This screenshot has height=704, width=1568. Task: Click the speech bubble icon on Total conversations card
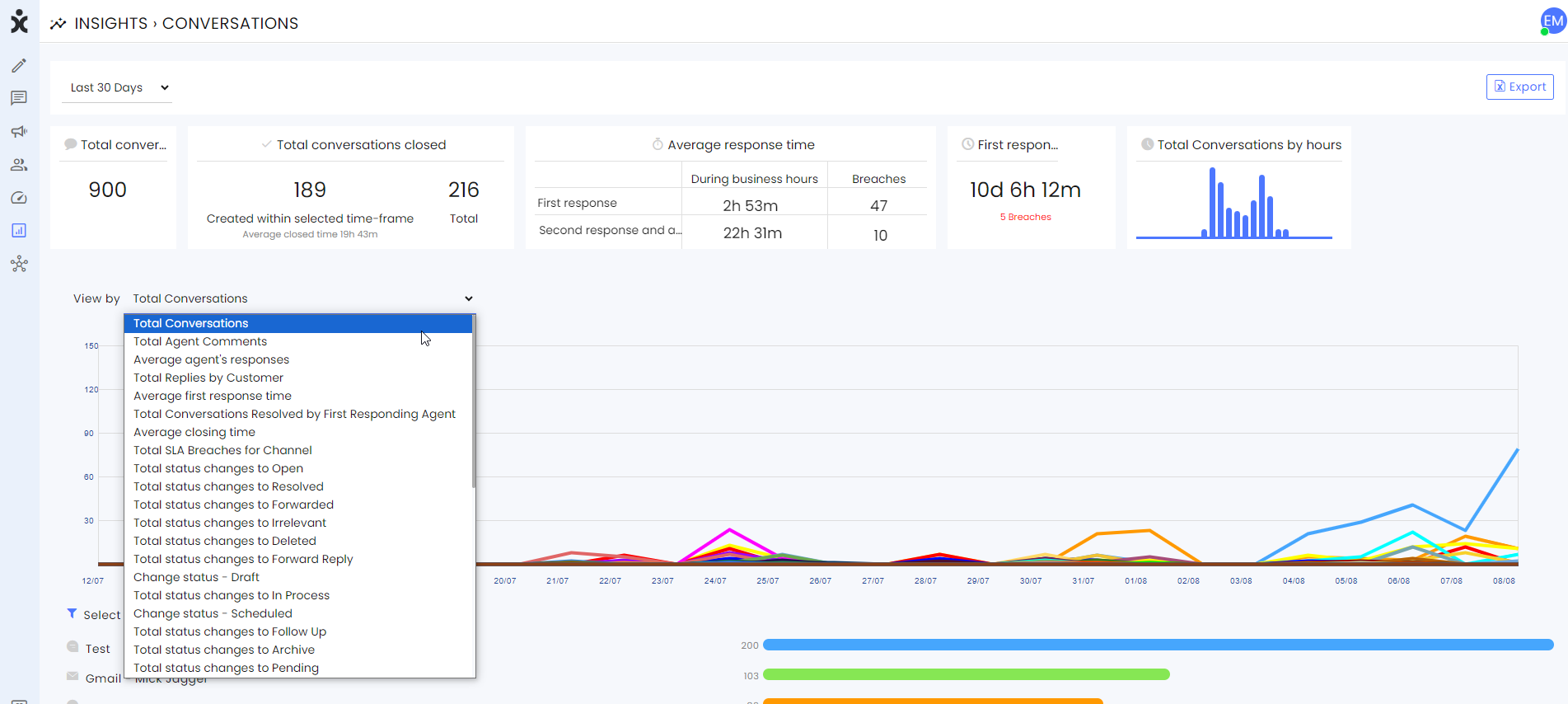(x=71, y=144)
